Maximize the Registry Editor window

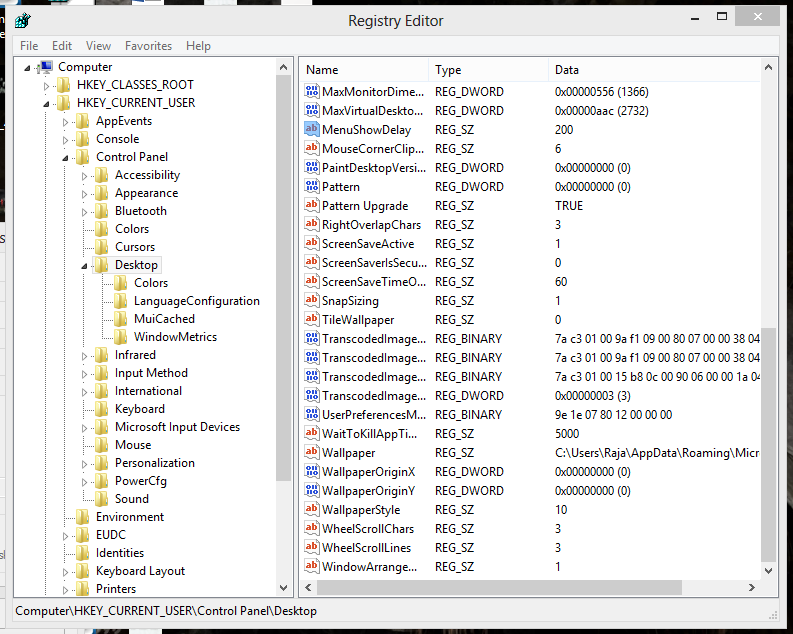(x=722, y=17)
